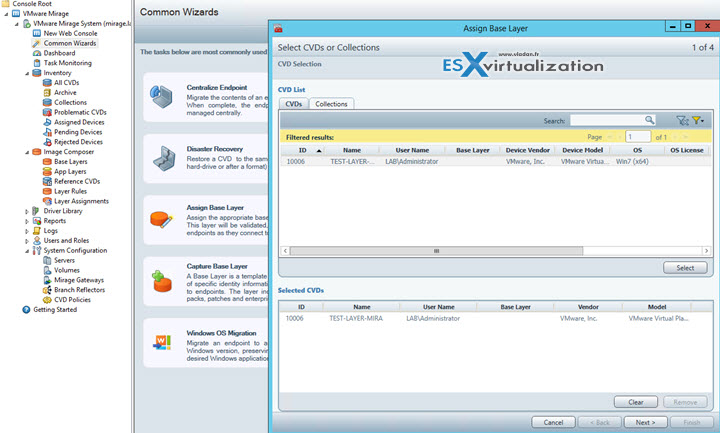Expand the Logs tree node

[x=27, y=231]
